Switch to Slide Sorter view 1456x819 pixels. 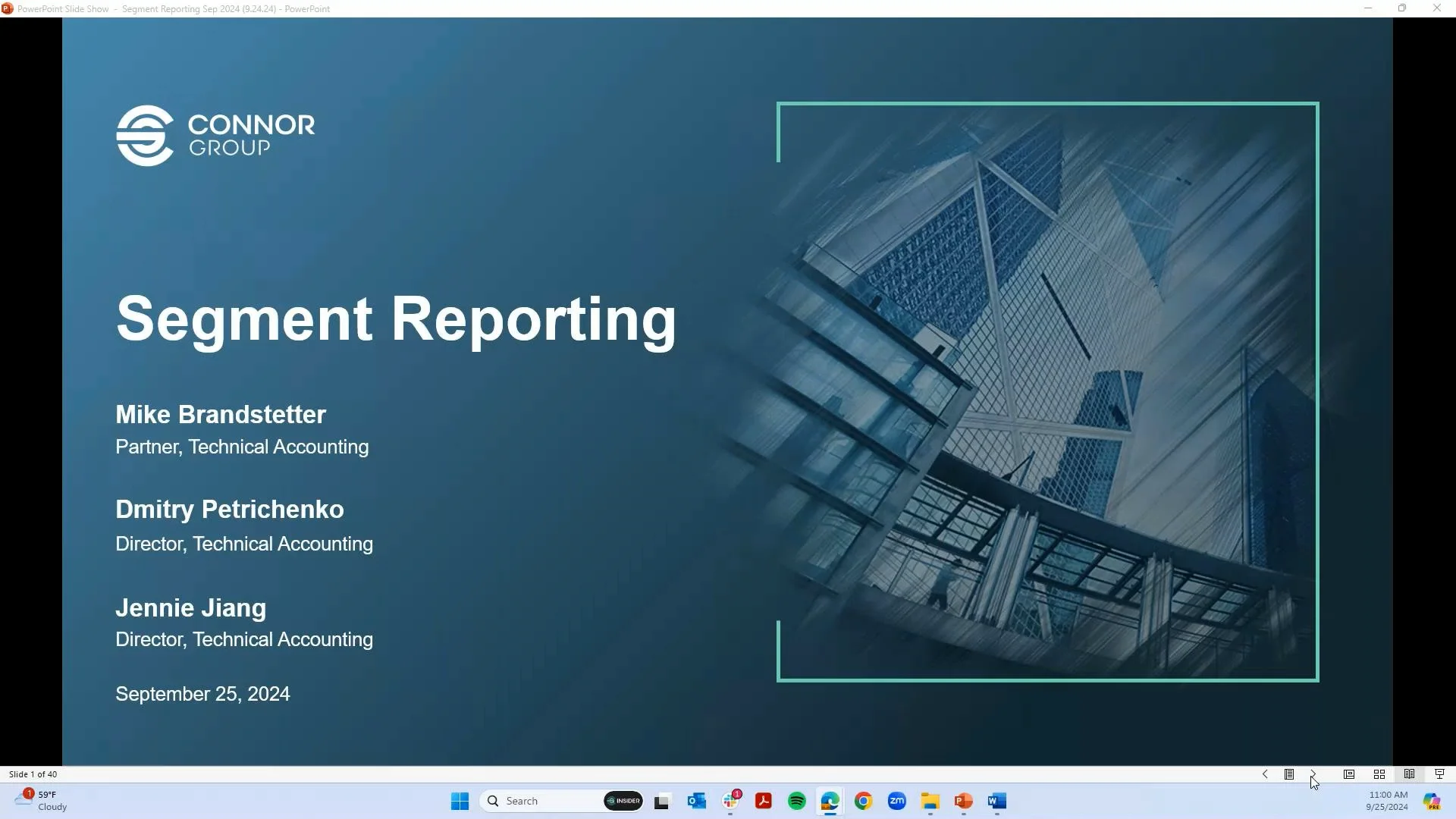click(1379, 774)
